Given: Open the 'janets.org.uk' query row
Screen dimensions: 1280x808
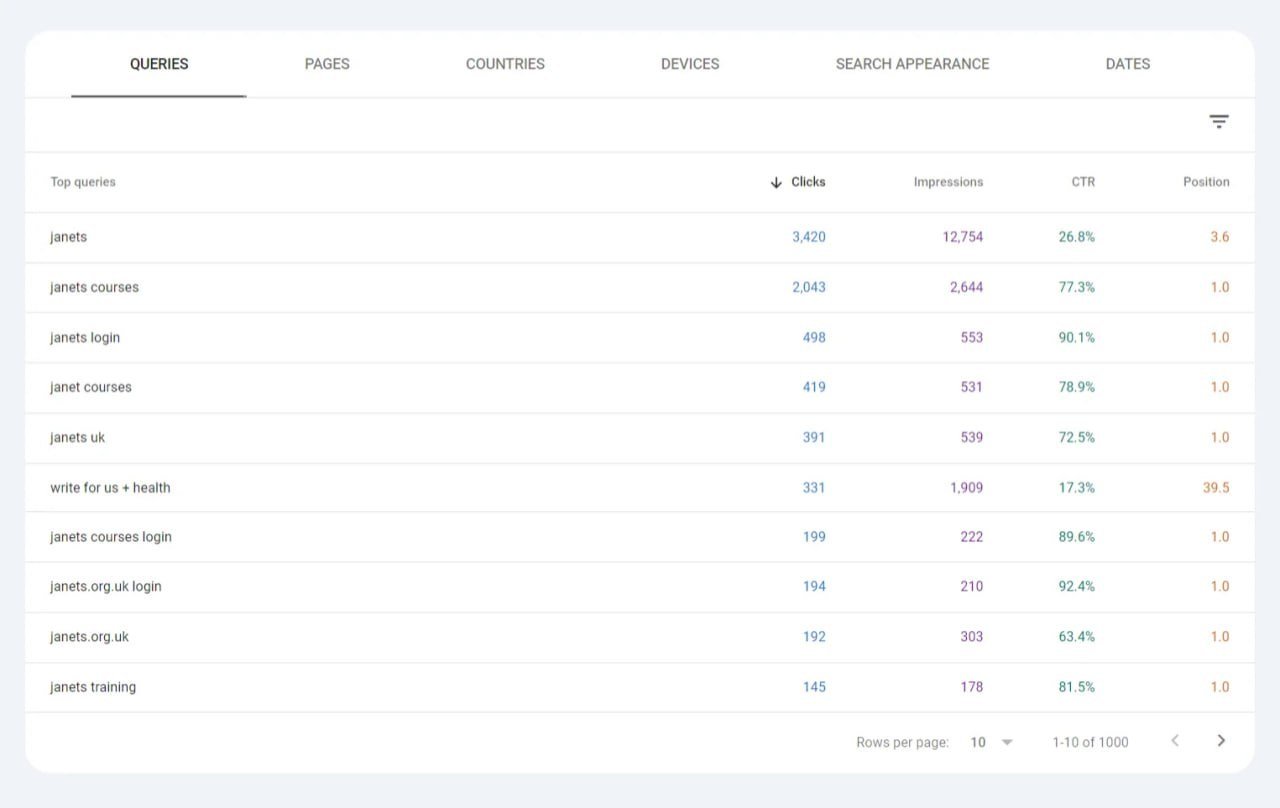Looking at the screenshot, I should point(640,637).
